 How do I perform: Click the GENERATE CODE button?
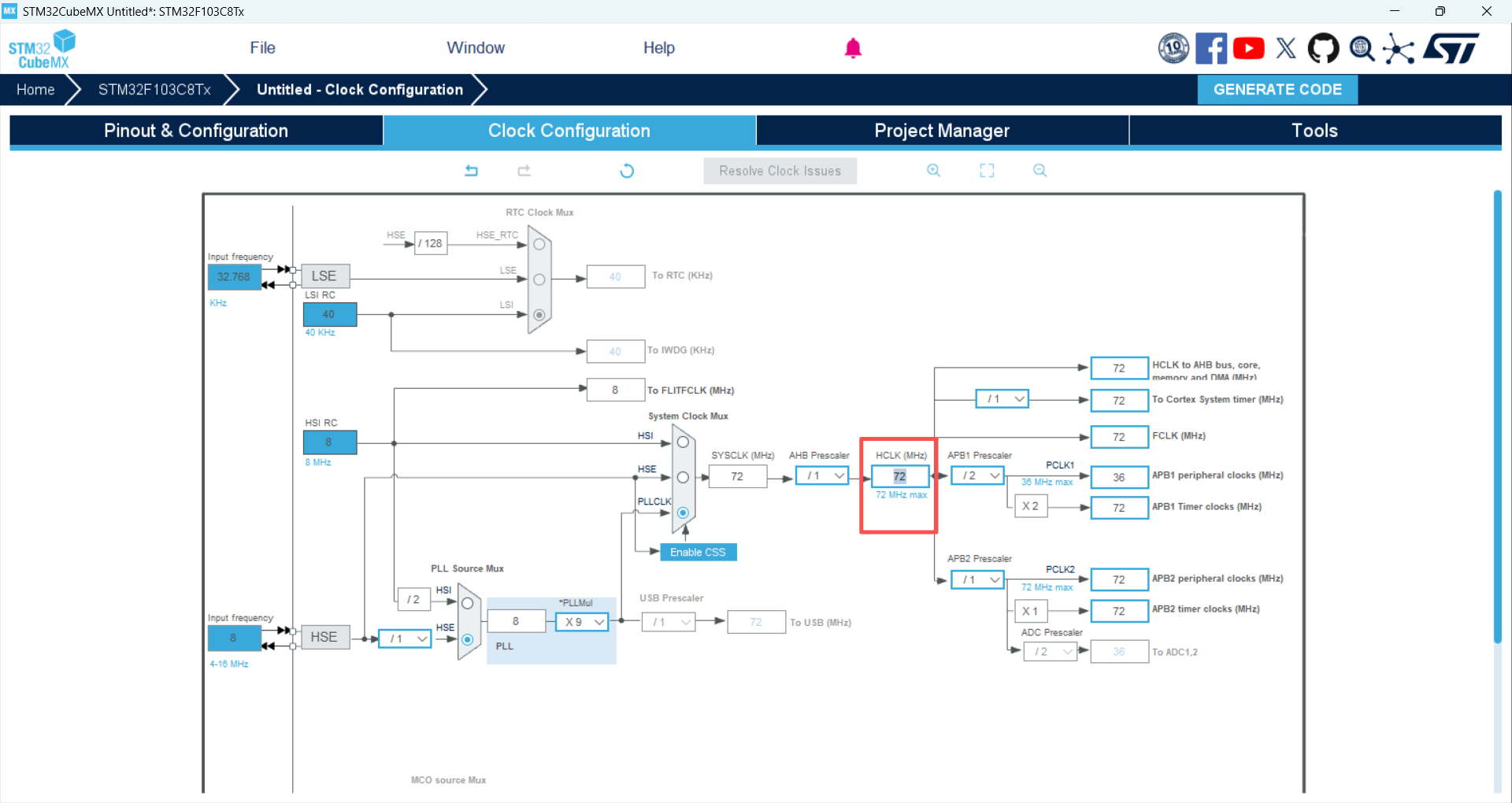tap(1277, 90)
